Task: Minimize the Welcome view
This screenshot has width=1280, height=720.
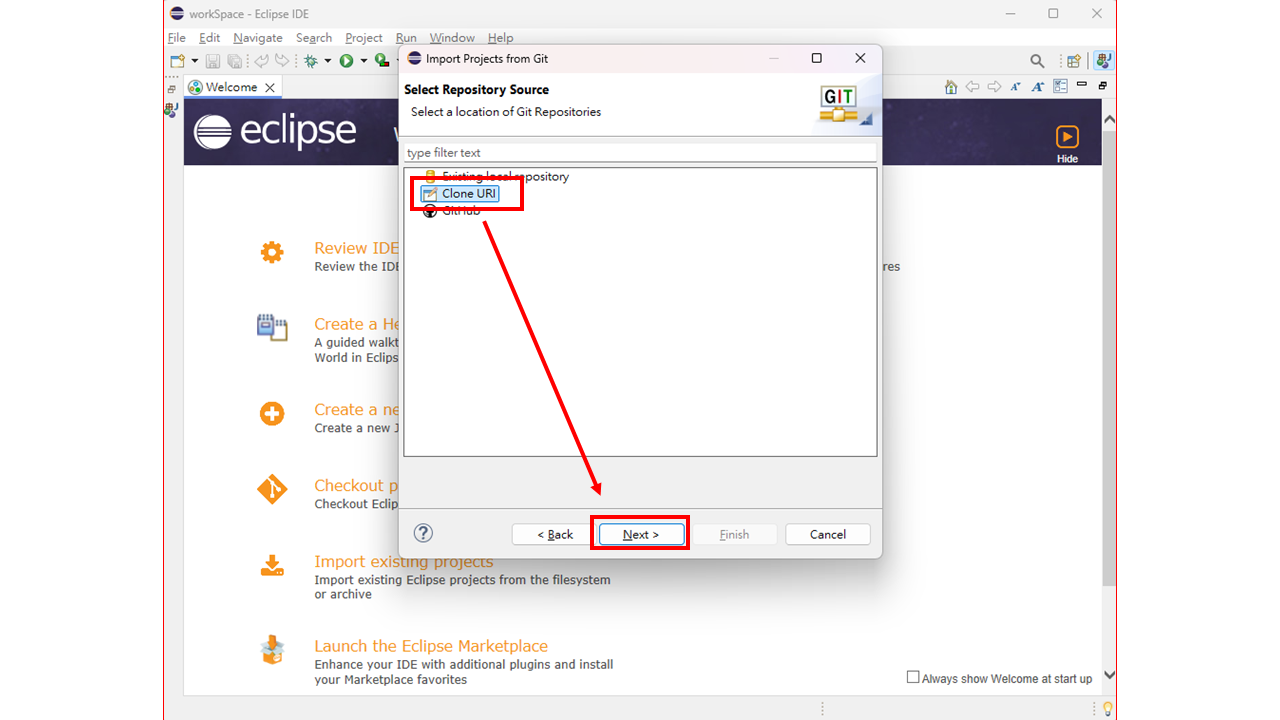Action: point(1082,84)
